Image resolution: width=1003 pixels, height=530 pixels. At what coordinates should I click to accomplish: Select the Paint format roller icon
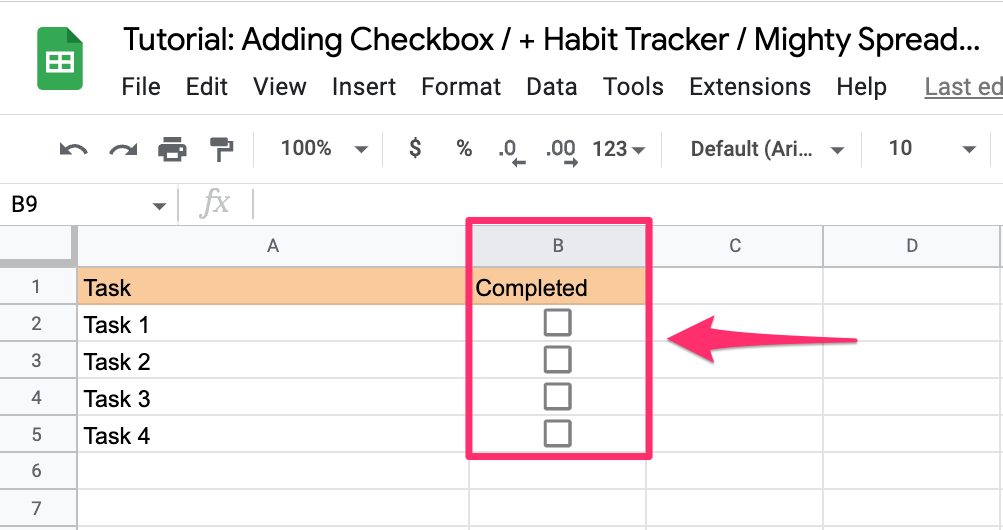pos(221,150)
